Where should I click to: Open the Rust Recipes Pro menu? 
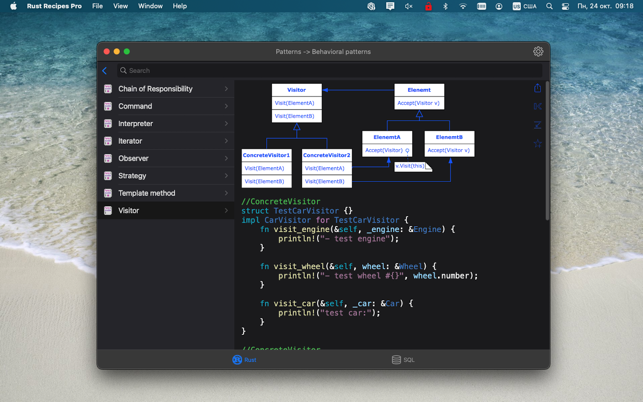(x=54, y=6)
